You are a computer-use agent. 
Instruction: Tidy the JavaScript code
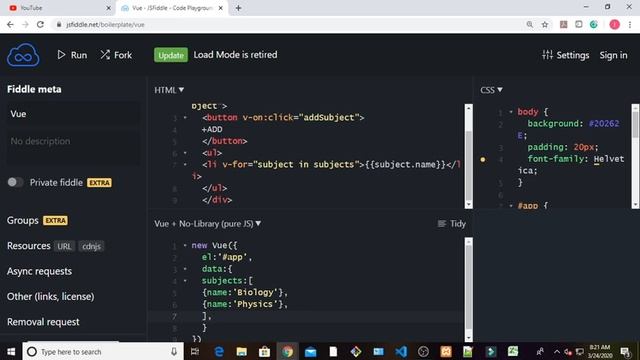pyautogui.click(x=451, y=224)
